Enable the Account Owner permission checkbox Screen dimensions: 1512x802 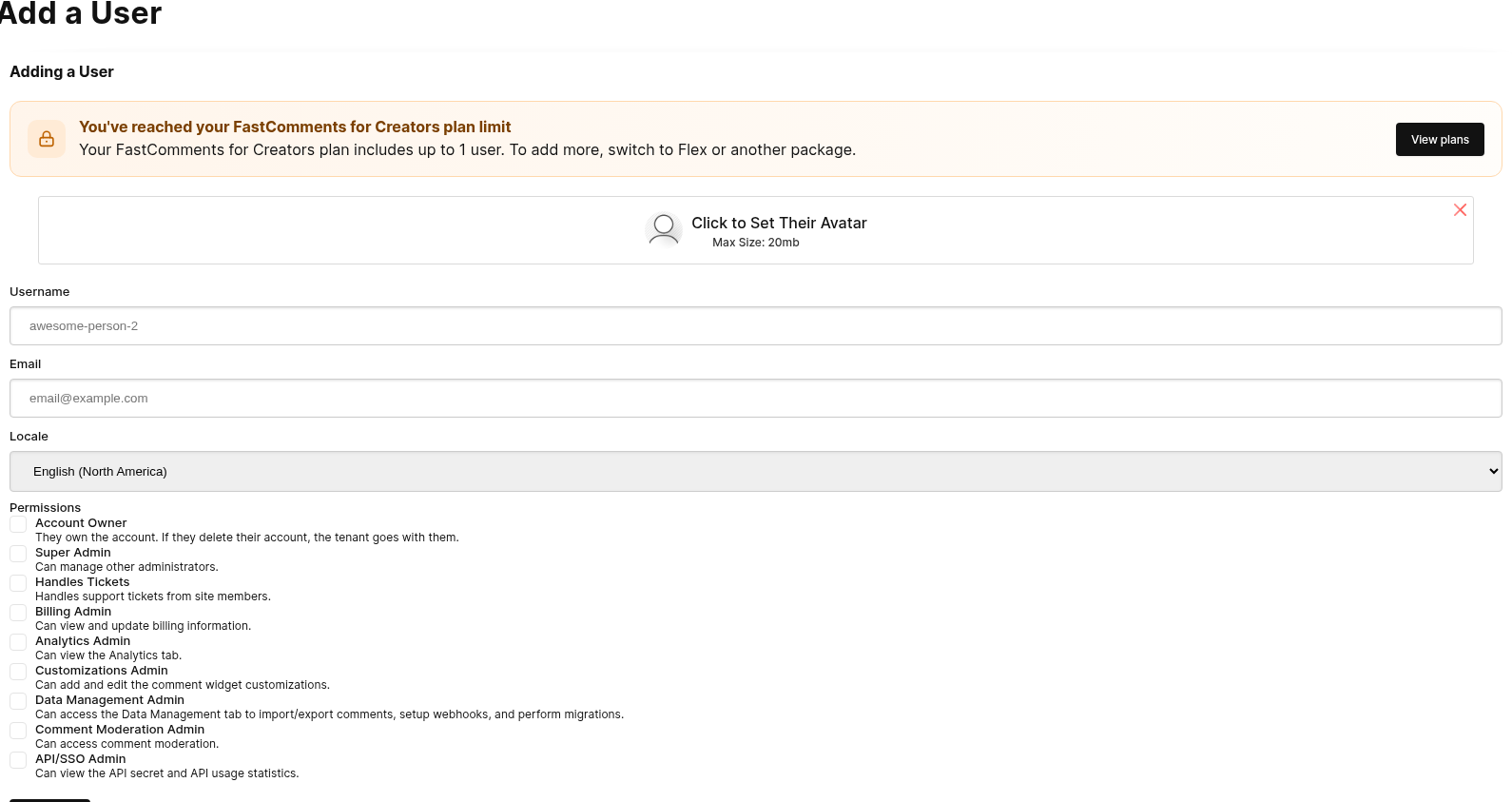18,524
